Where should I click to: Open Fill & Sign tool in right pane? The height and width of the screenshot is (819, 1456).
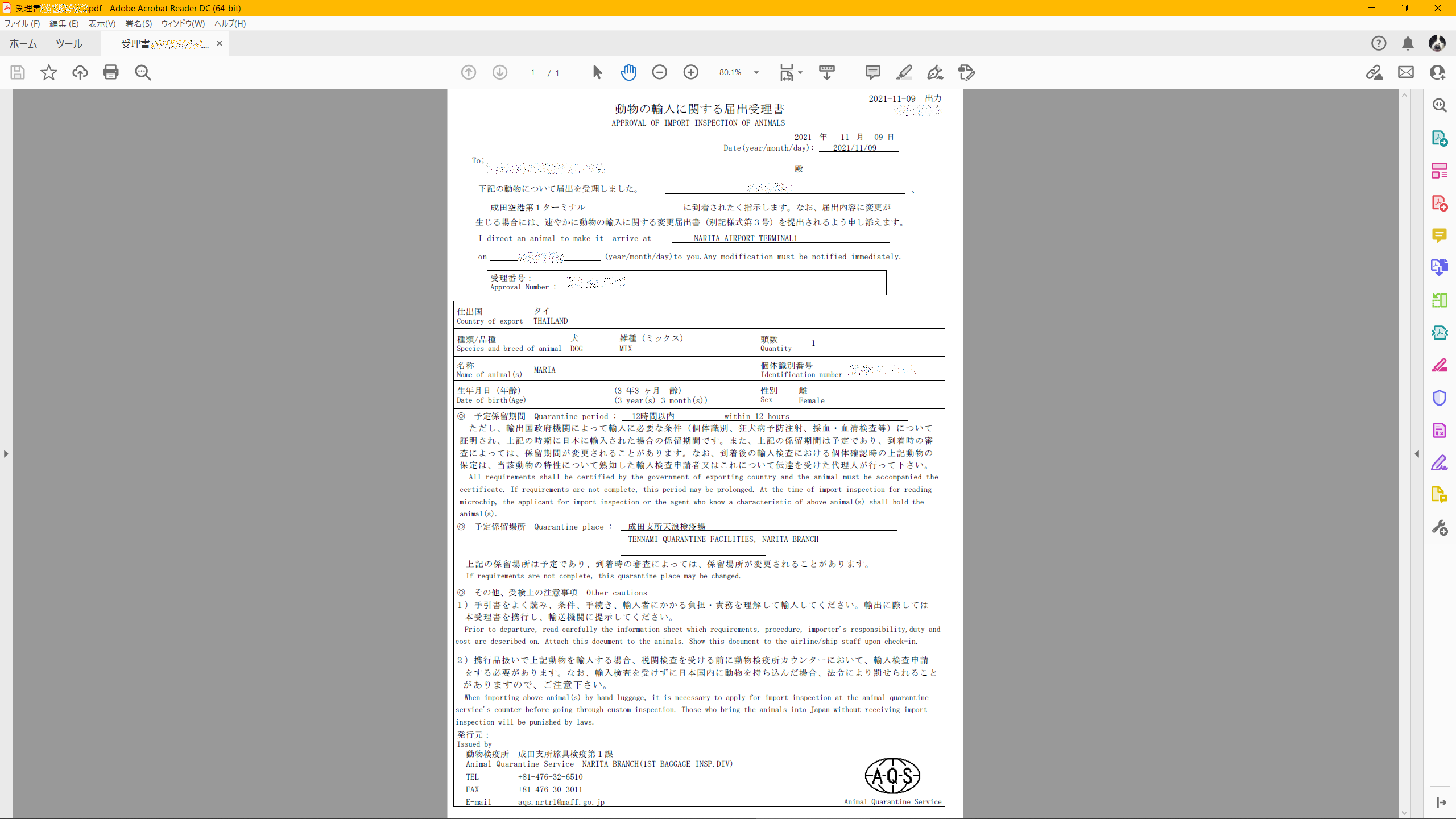coord(1440,463)
